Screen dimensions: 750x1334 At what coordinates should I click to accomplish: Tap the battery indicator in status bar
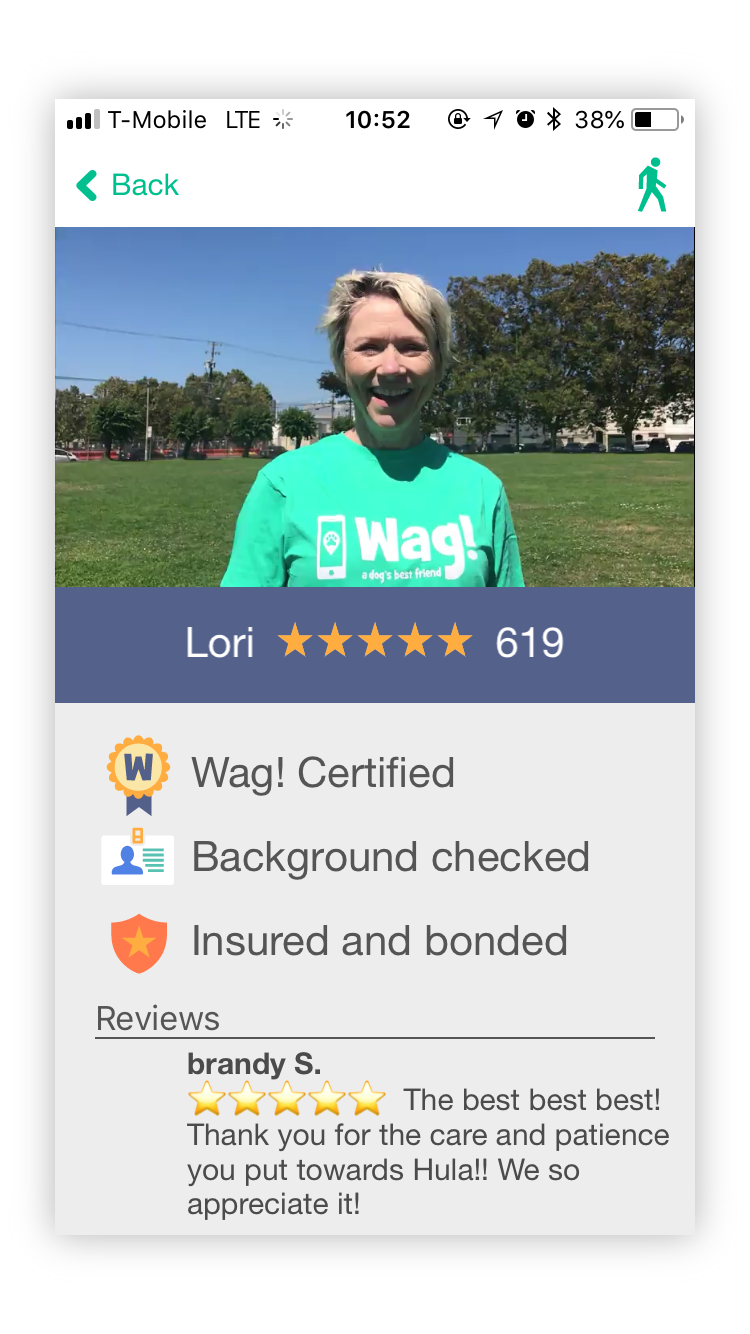(x=657, y=120)
